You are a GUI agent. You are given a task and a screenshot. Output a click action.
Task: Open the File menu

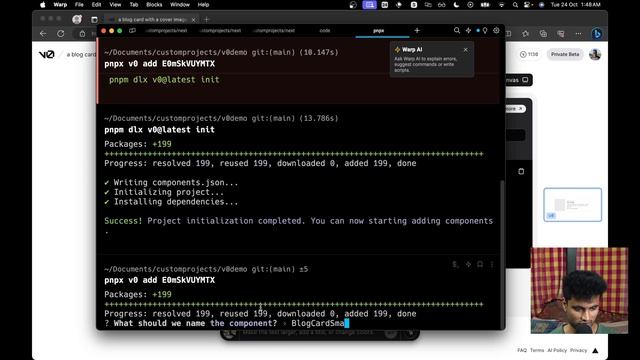click(x=79, y=5)
